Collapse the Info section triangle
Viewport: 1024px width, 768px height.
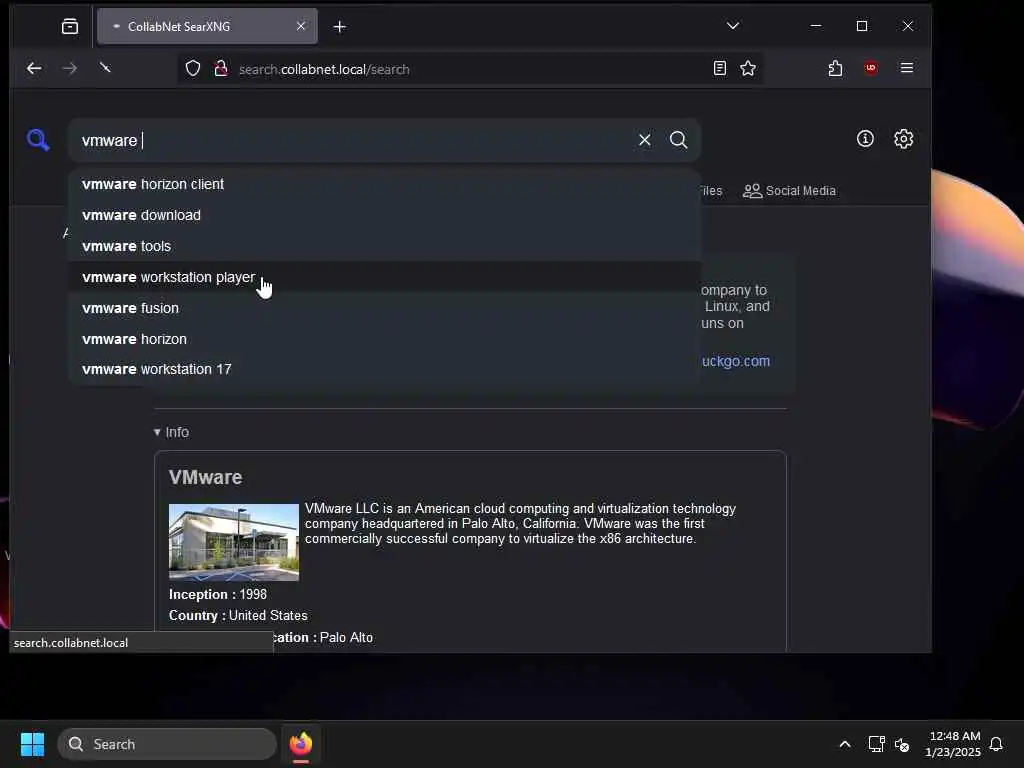tap(157, 432)
